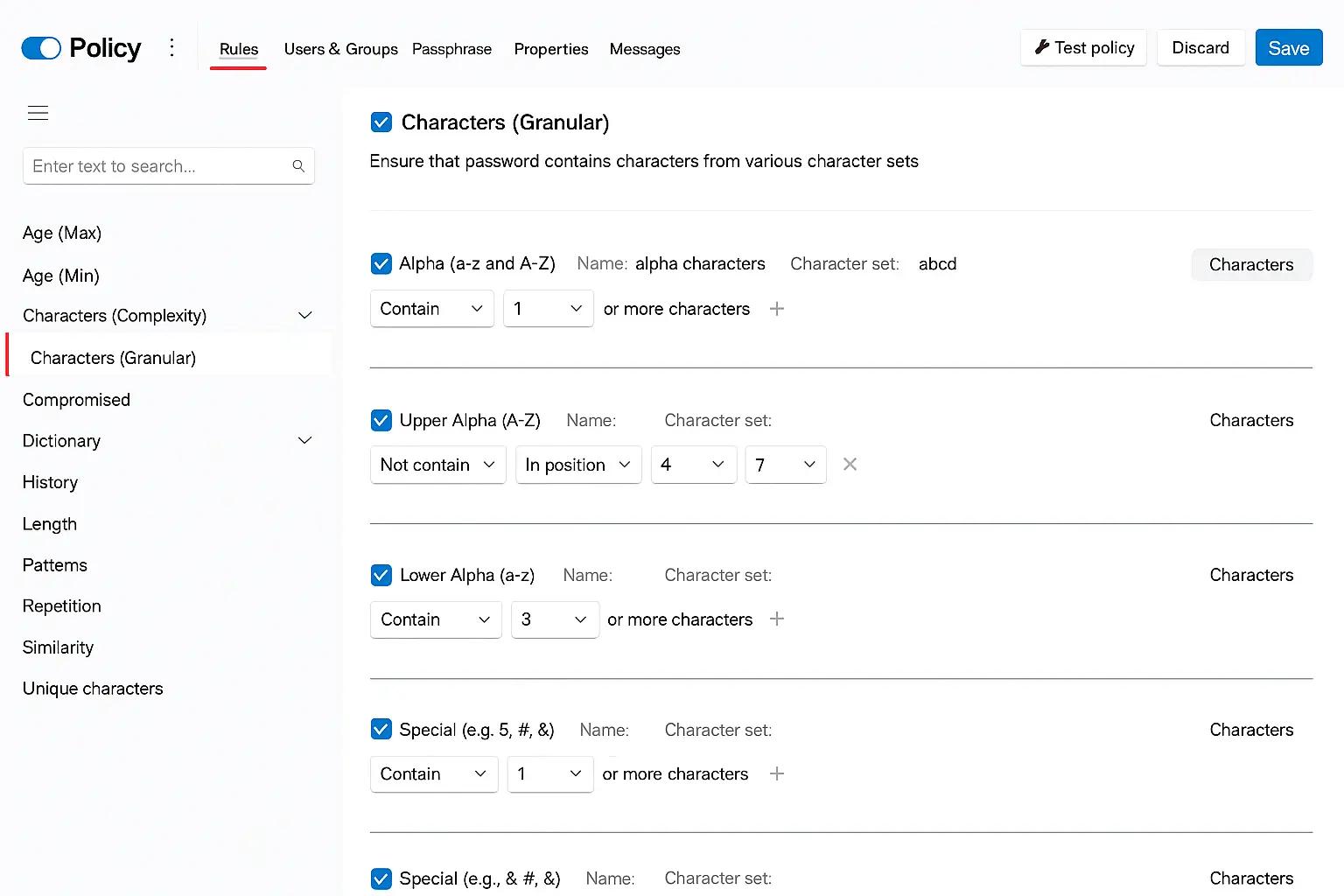Screen dimensions: 1344x896
Task: Open position dropdown showing 4
Action: point(694,465)
